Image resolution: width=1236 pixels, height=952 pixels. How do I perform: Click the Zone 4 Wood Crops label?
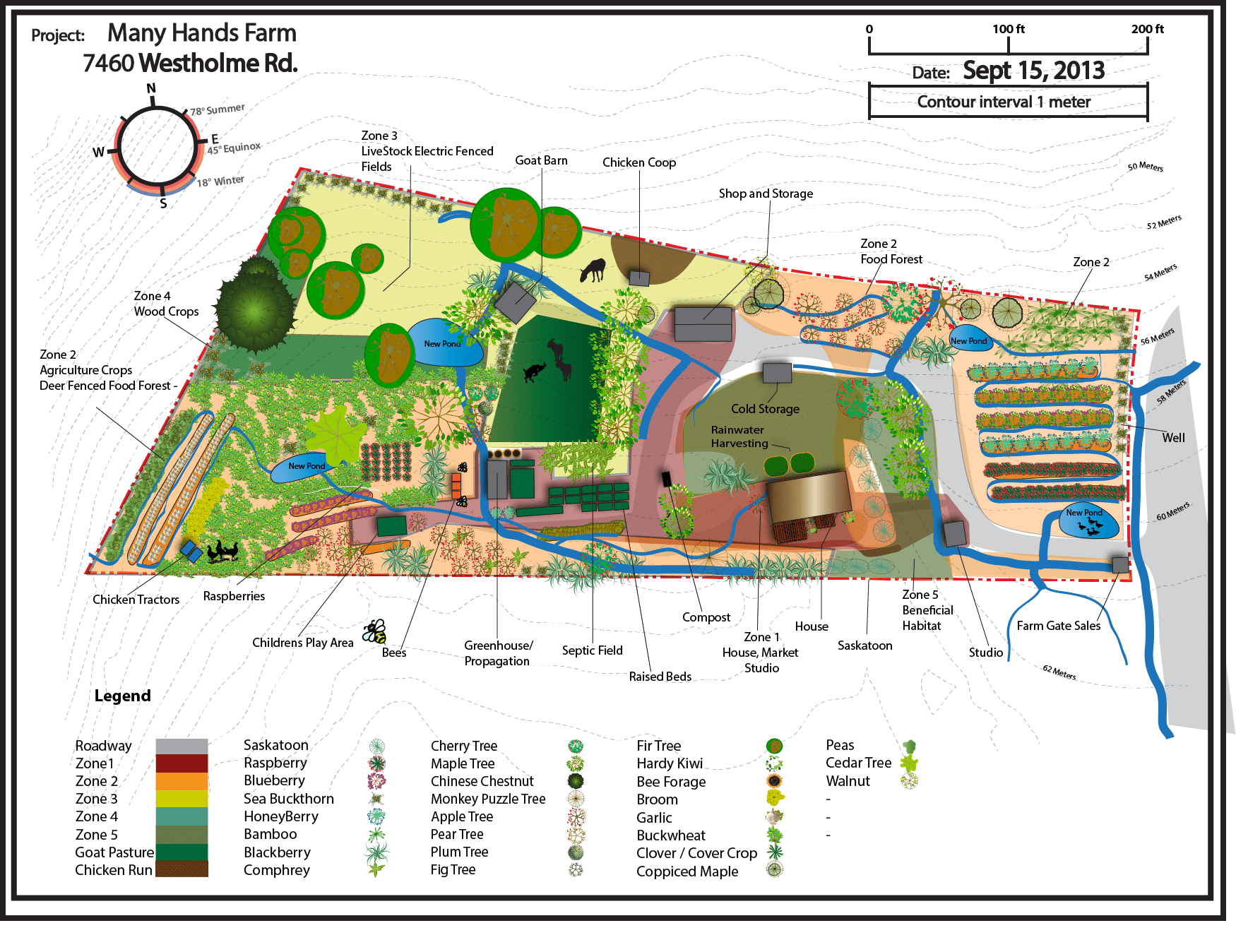point(166,304)
